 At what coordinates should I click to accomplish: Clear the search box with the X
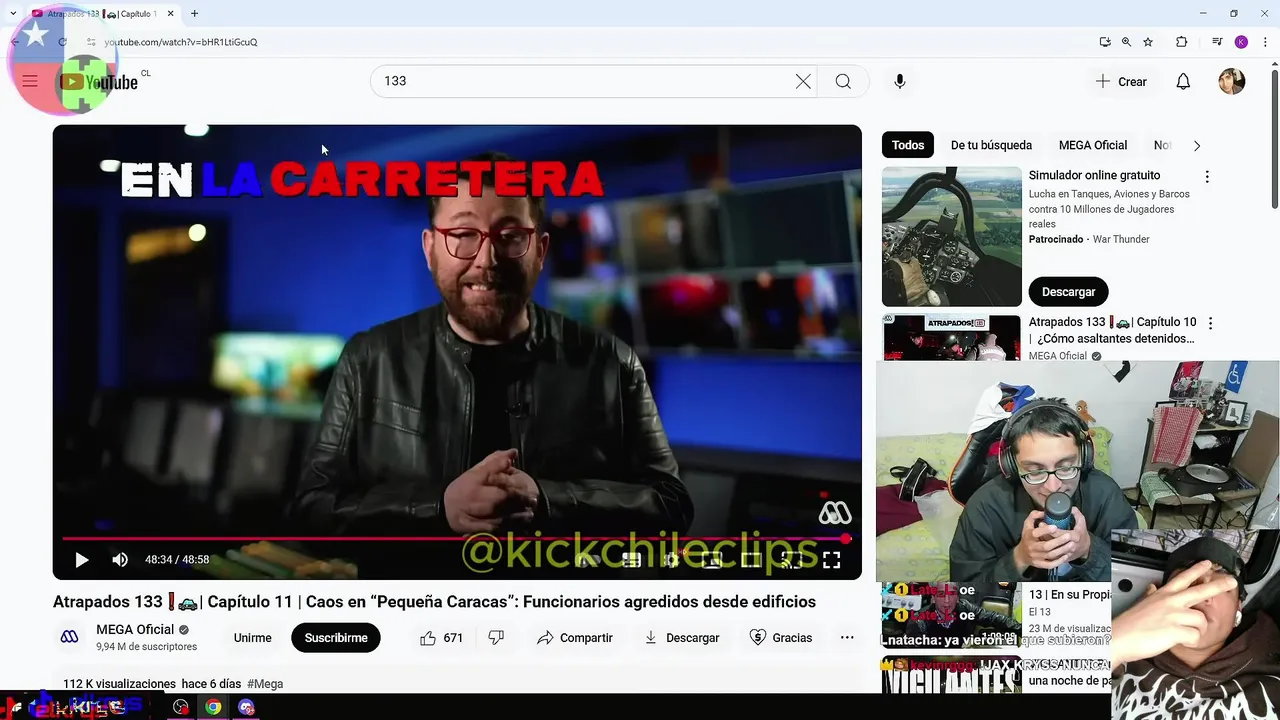[803, 82]
